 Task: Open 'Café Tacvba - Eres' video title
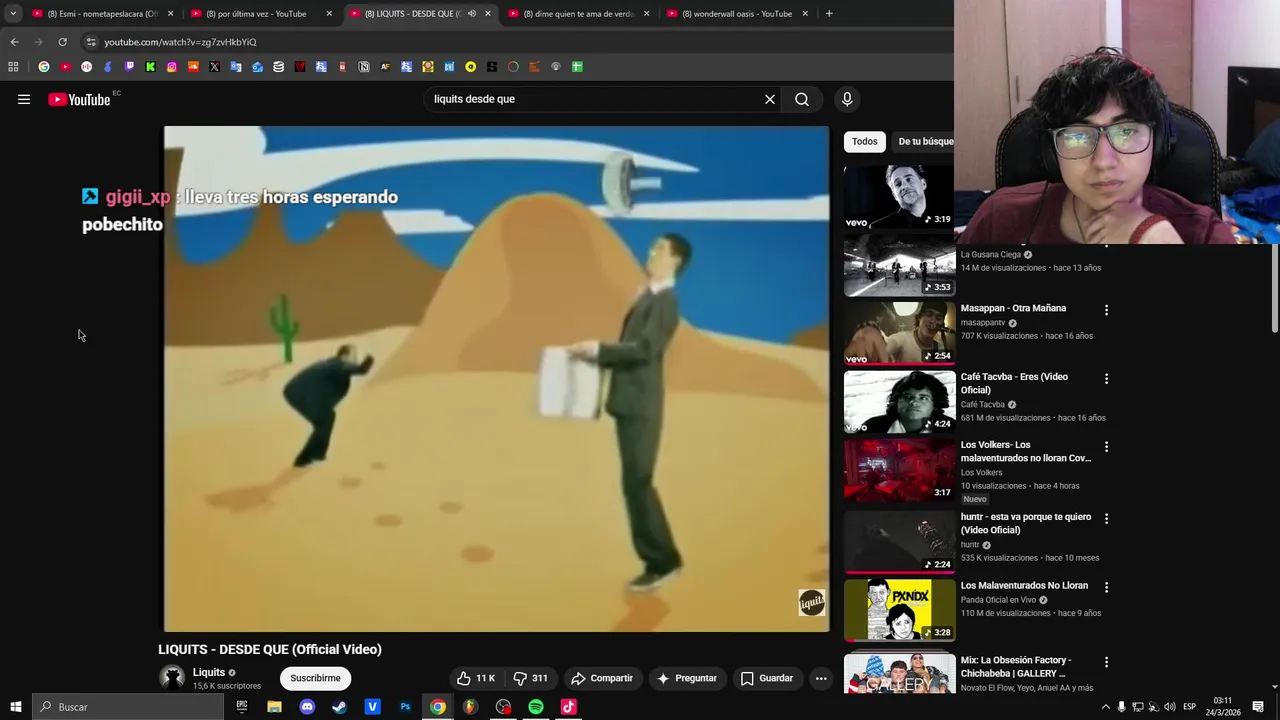click(1014, 383)
